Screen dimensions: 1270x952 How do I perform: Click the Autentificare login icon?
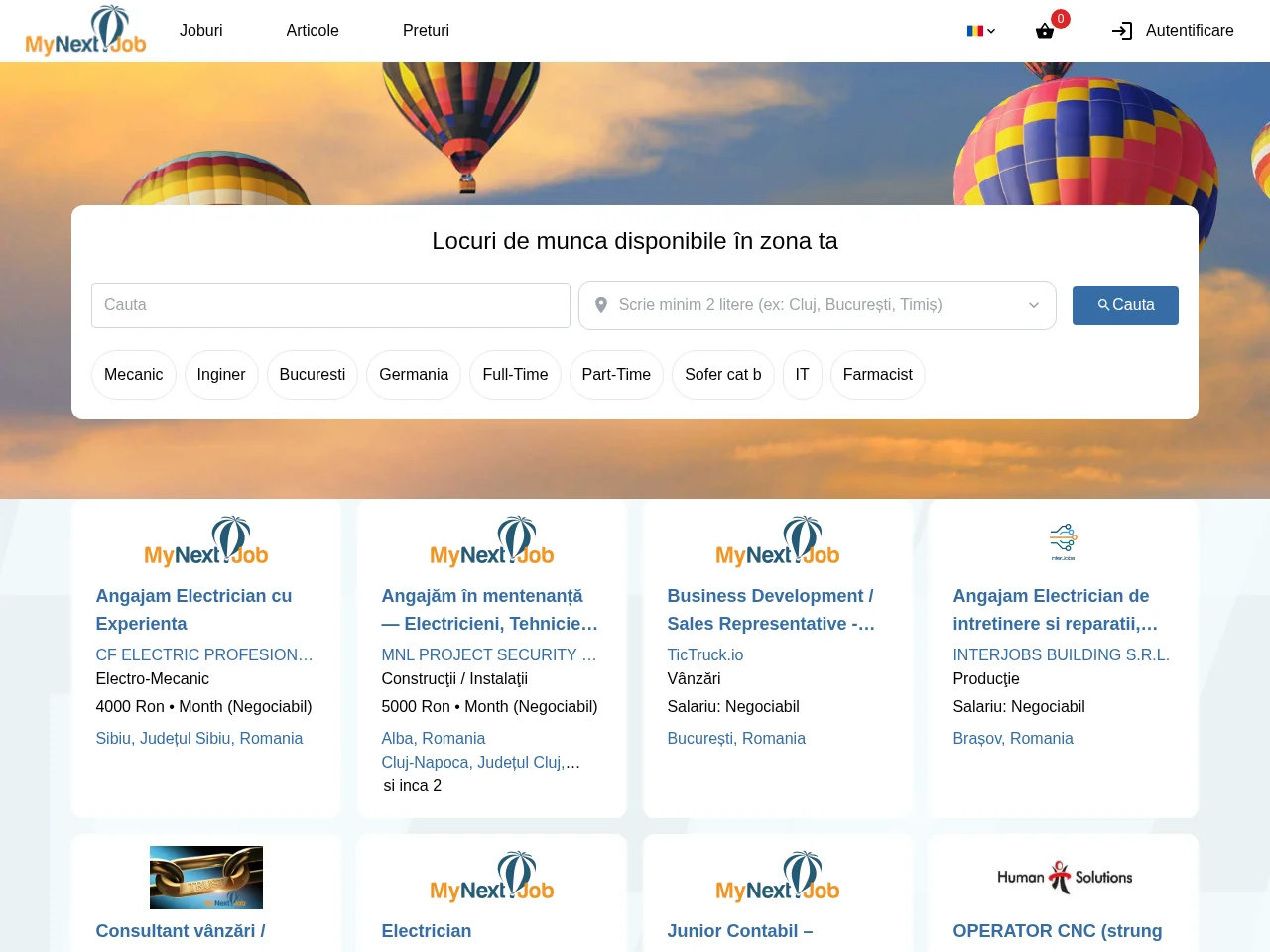click(1122, 31)
